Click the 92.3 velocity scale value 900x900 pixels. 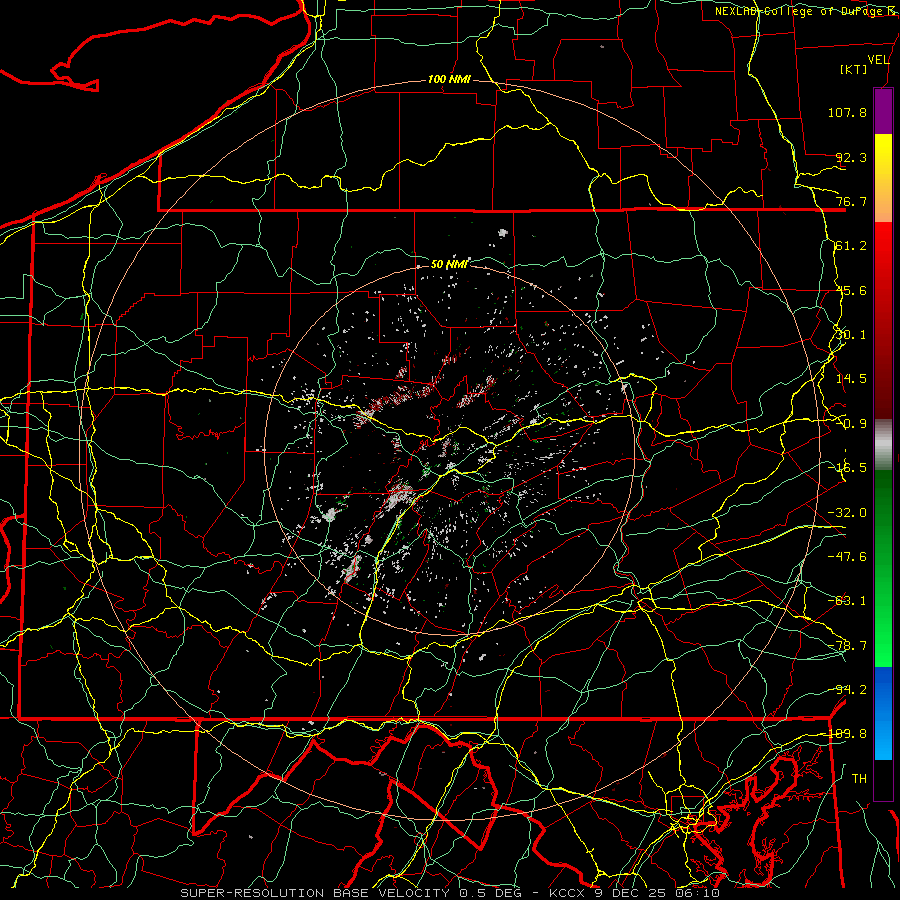(x=851, y=157)
